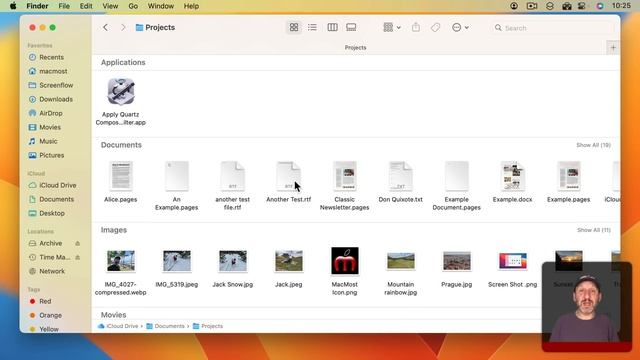Select Don Quixote.txt file
The image size is (640, 360).
tap(400, 176)
